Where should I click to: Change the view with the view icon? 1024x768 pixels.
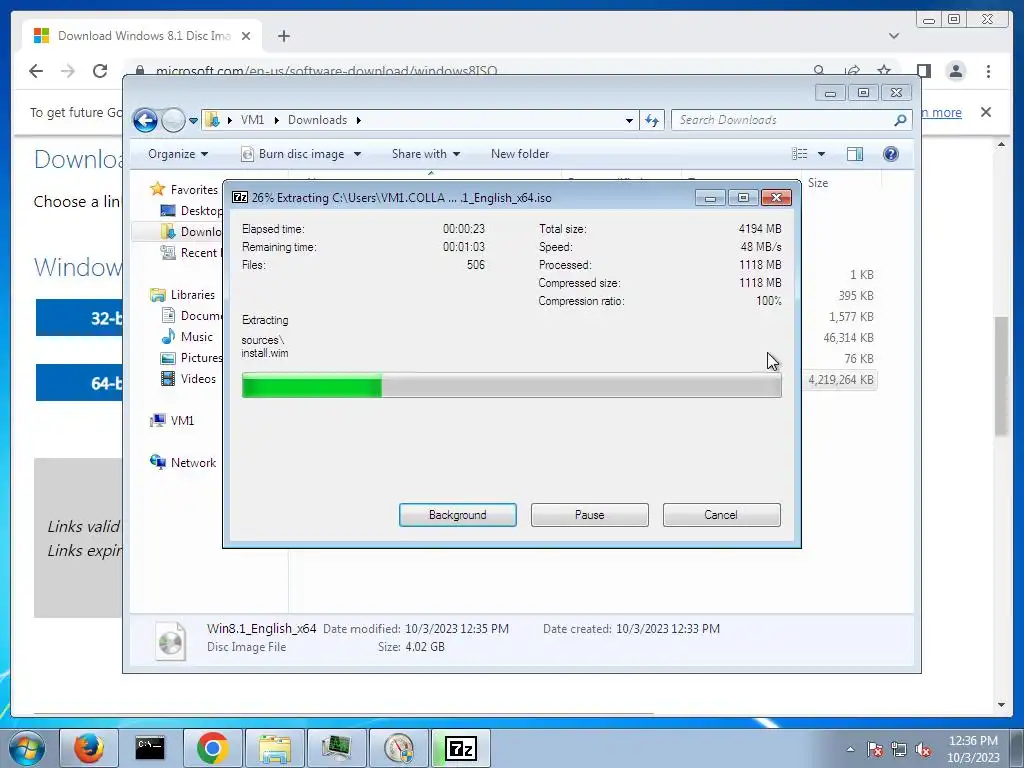799,154
